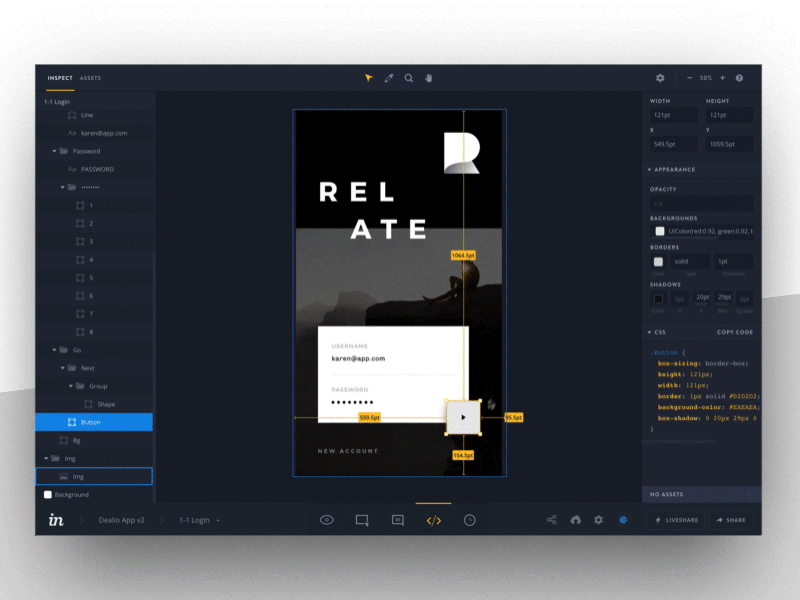Select the eyedropper tool
Viewport: 800px width, 600px height.
coord(389,78)
